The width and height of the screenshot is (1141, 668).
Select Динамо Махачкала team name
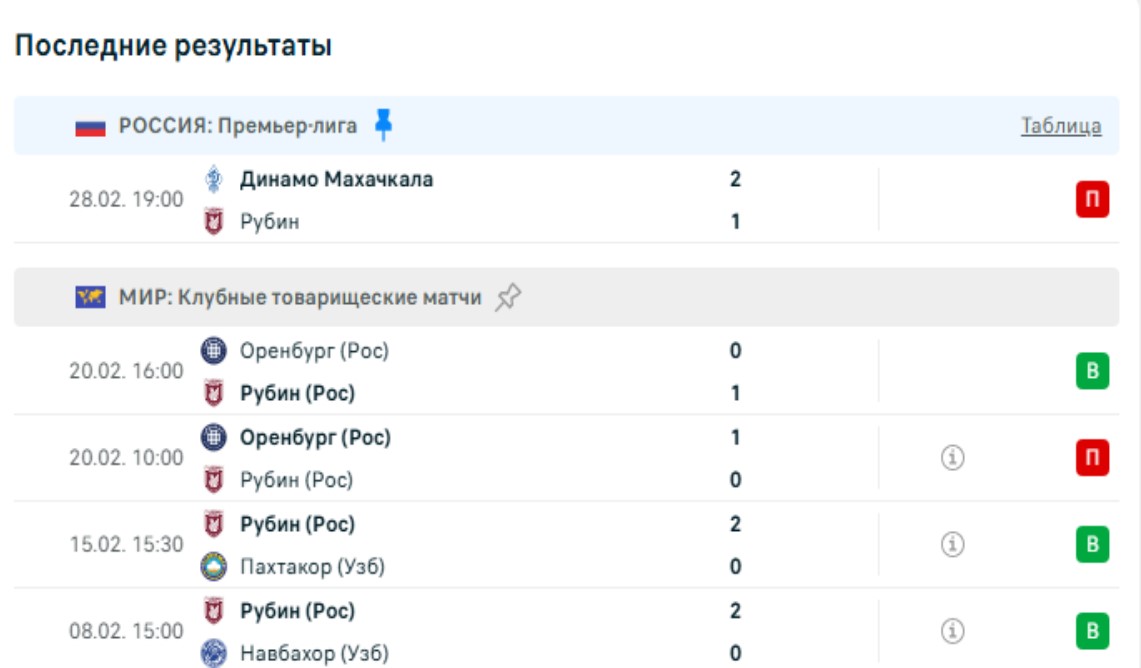point(336,180)
